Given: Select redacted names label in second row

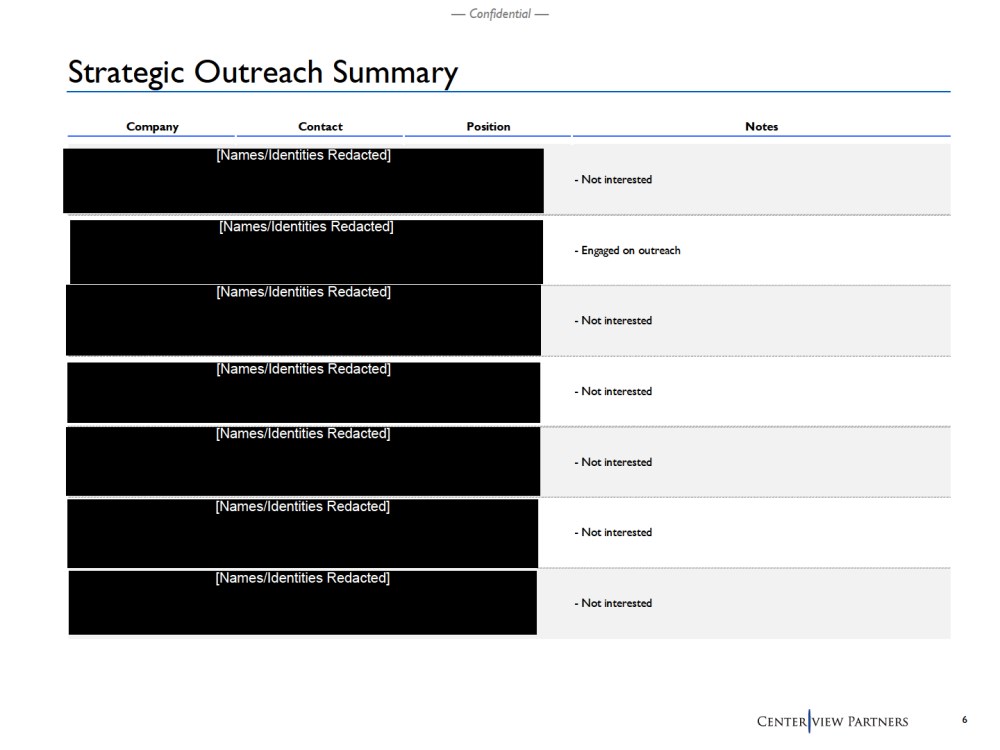Looking at the screenshot, I should point(306,227).
